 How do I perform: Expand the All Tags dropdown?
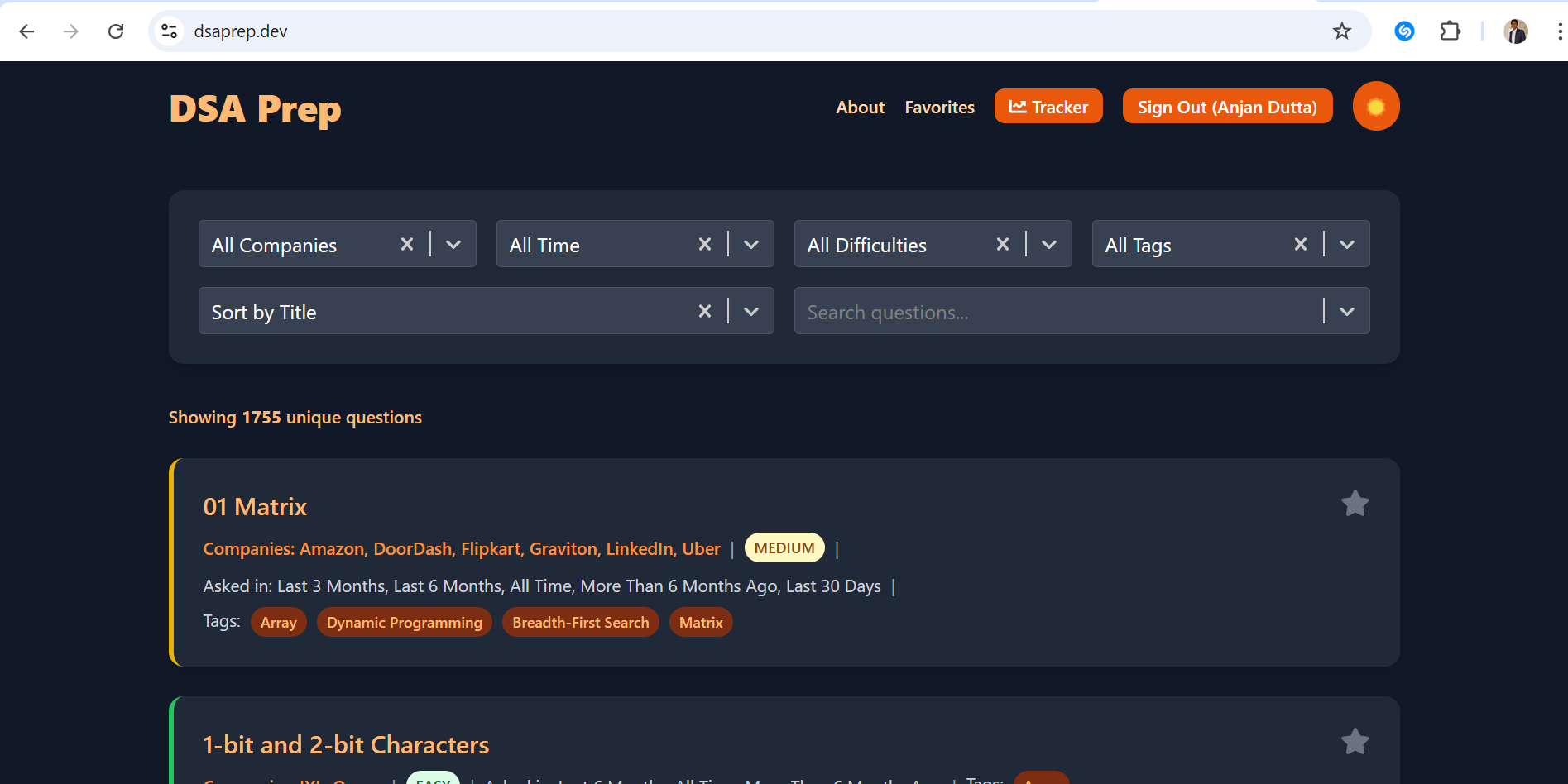[1346, 243]
